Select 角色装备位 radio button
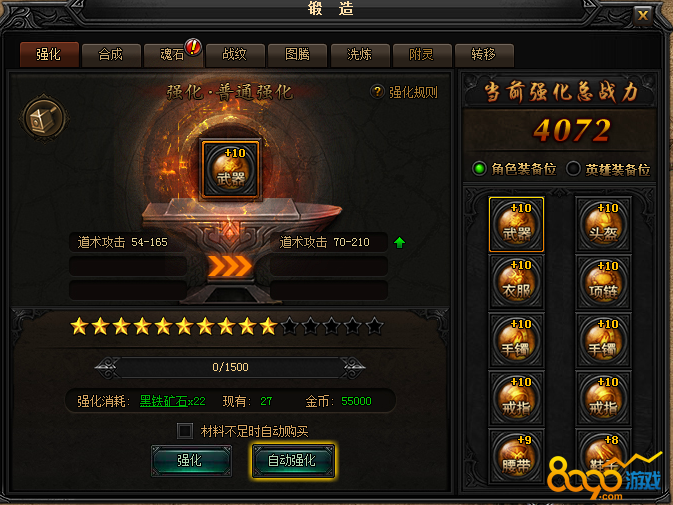Screen dimensions: 673x505 coord(479,169)
